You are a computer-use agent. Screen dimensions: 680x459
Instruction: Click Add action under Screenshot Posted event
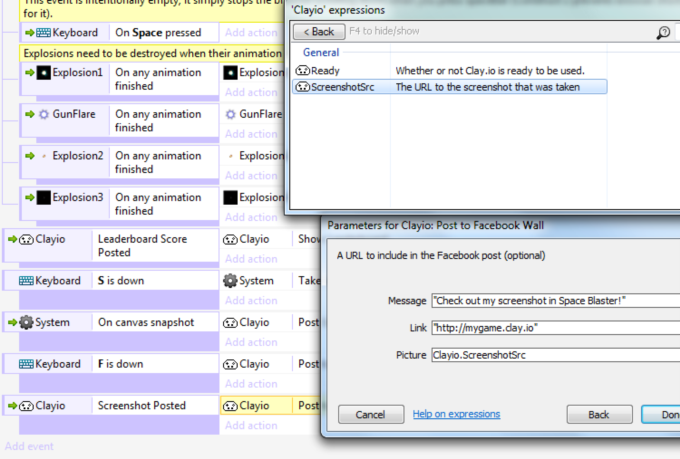click(x=251, y=425)
